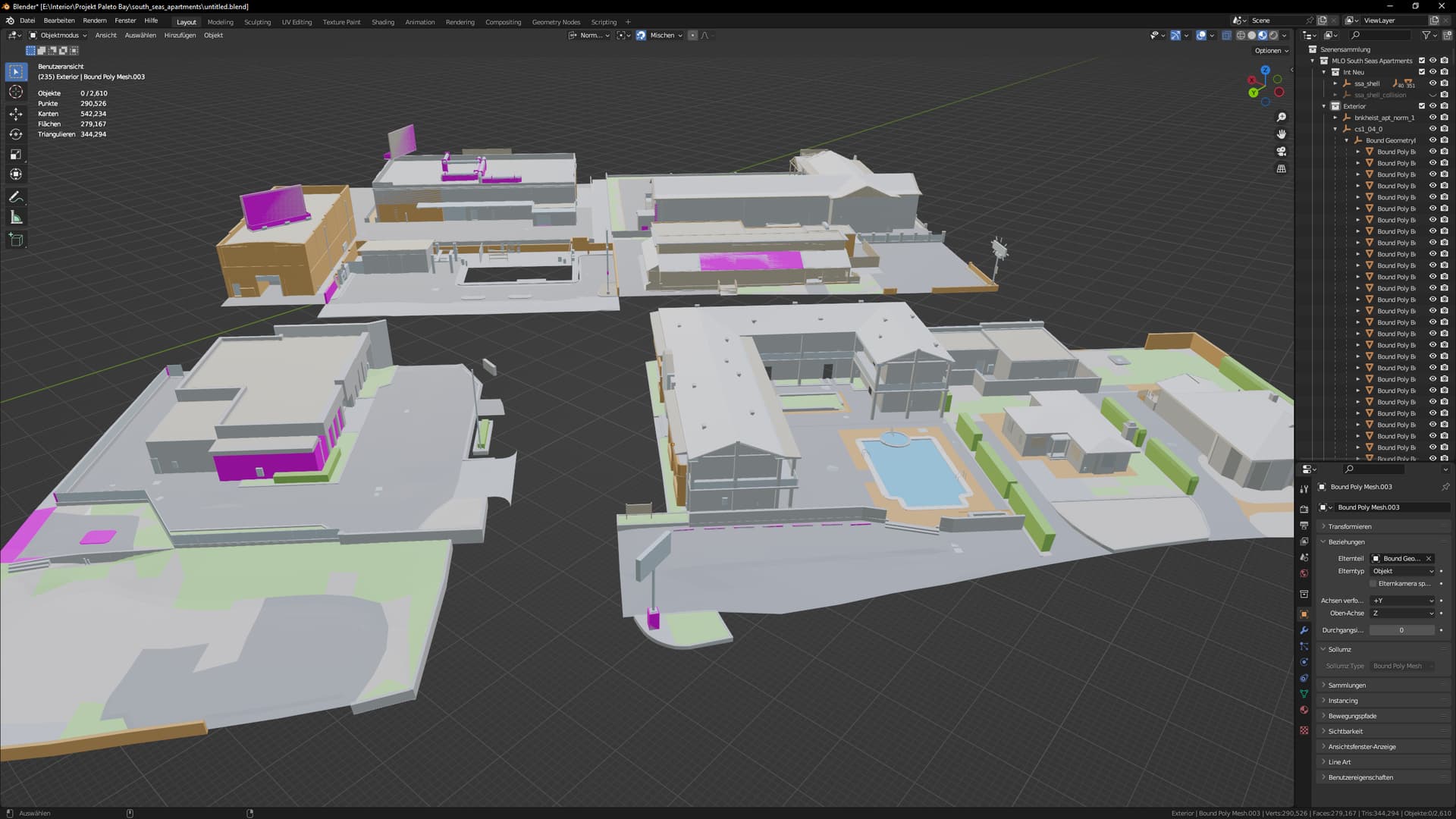Open the Achsen verfolgen +Y dropdown

click(1403, 601)
